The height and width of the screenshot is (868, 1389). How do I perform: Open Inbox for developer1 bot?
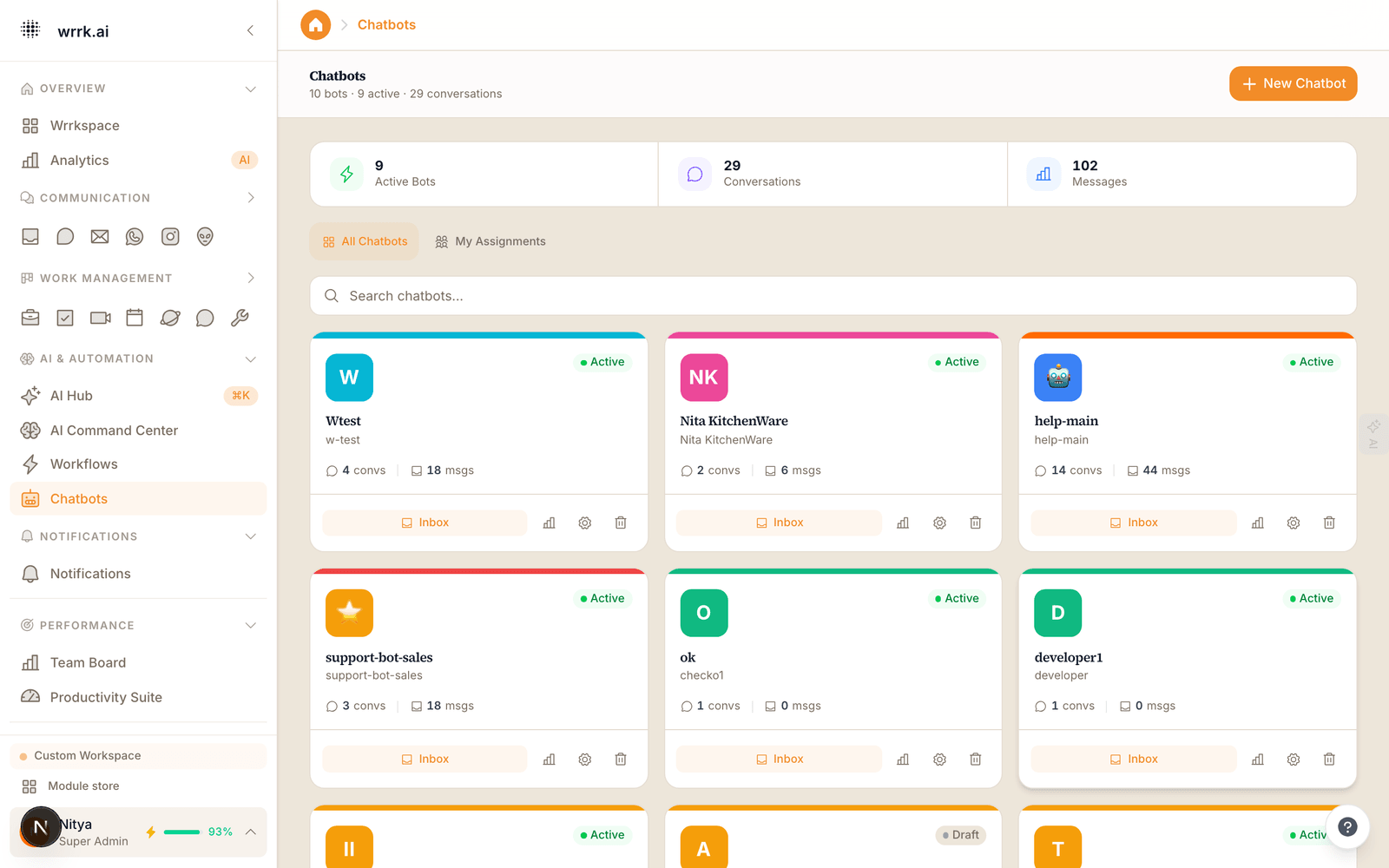(1134, 759)
